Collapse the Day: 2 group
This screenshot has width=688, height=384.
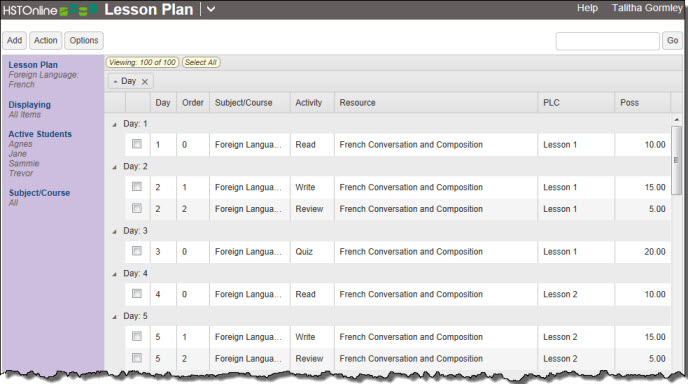tap(115, 167)
